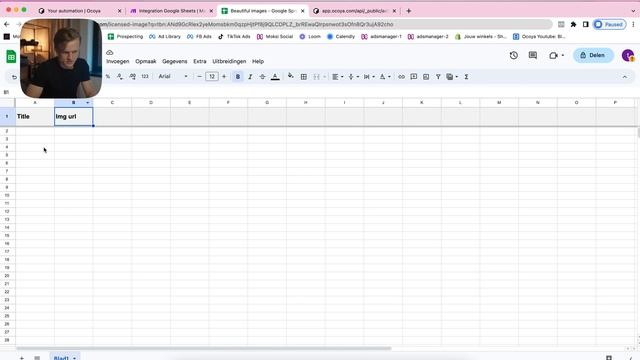Open the Gegevens menu
The height and width of the screenshot is (360, 640).
click(175, 61)
